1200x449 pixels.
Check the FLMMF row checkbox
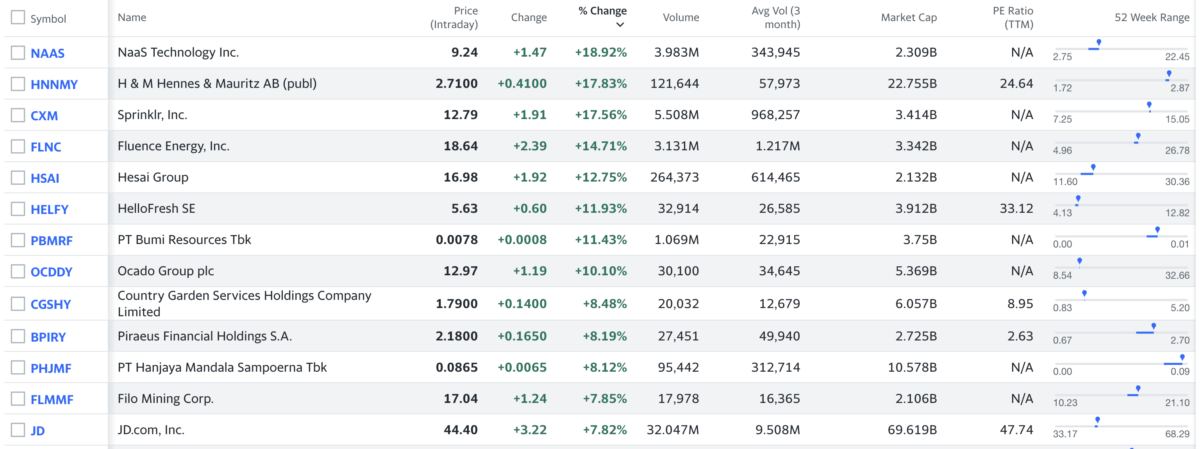coord(17,399)
